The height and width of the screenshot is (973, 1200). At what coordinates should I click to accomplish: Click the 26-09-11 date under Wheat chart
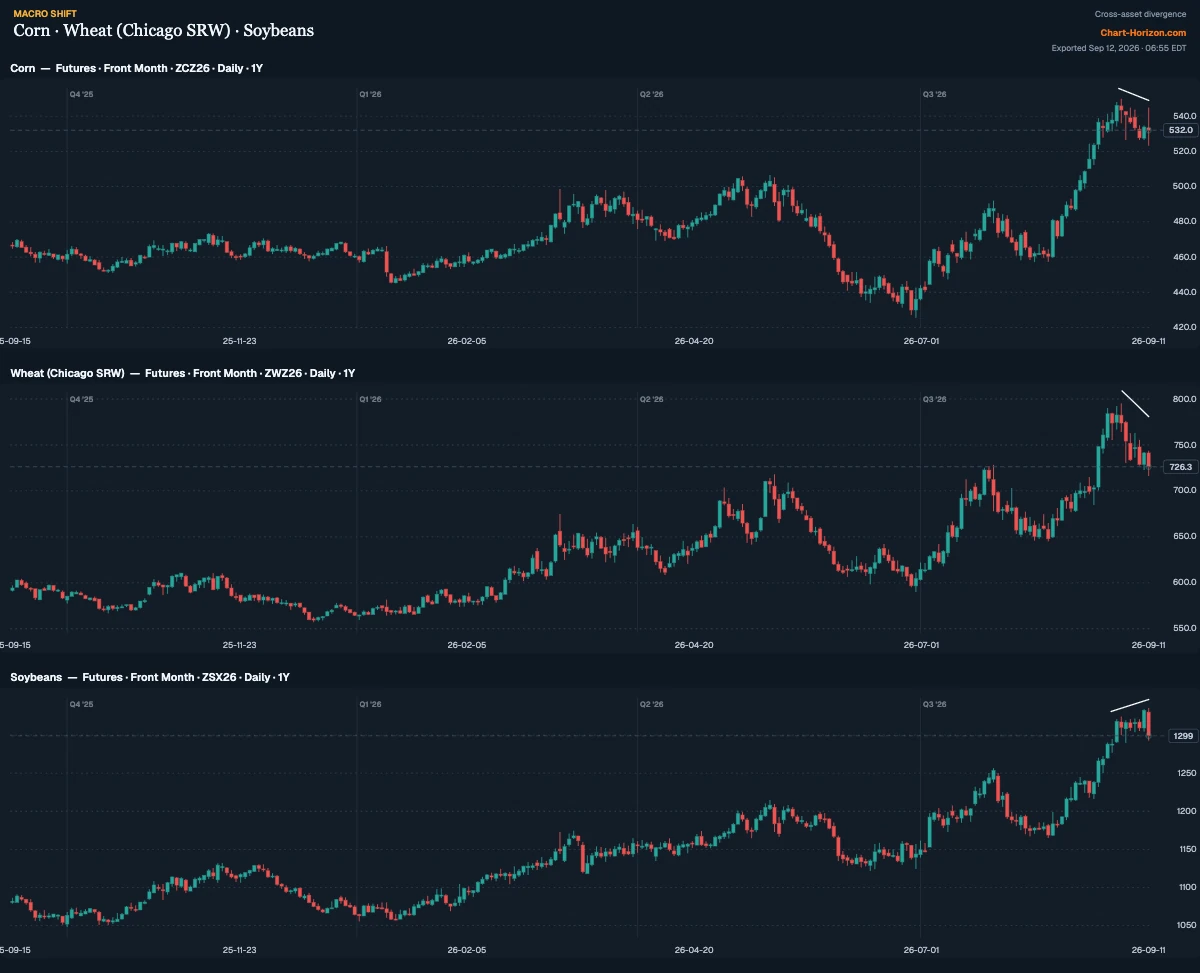click(x=1148, y=645)
